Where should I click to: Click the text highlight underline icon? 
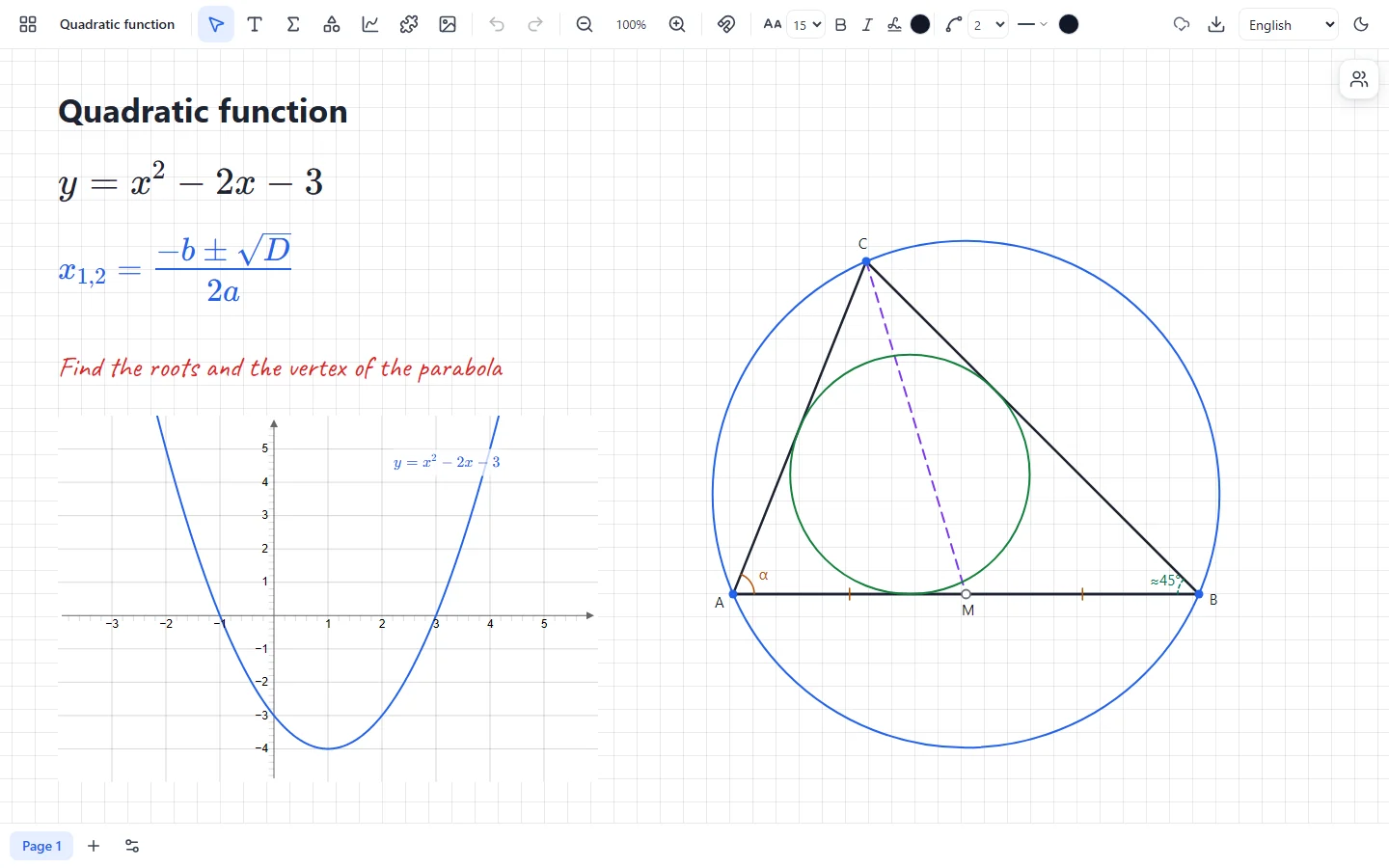(894, 25)
